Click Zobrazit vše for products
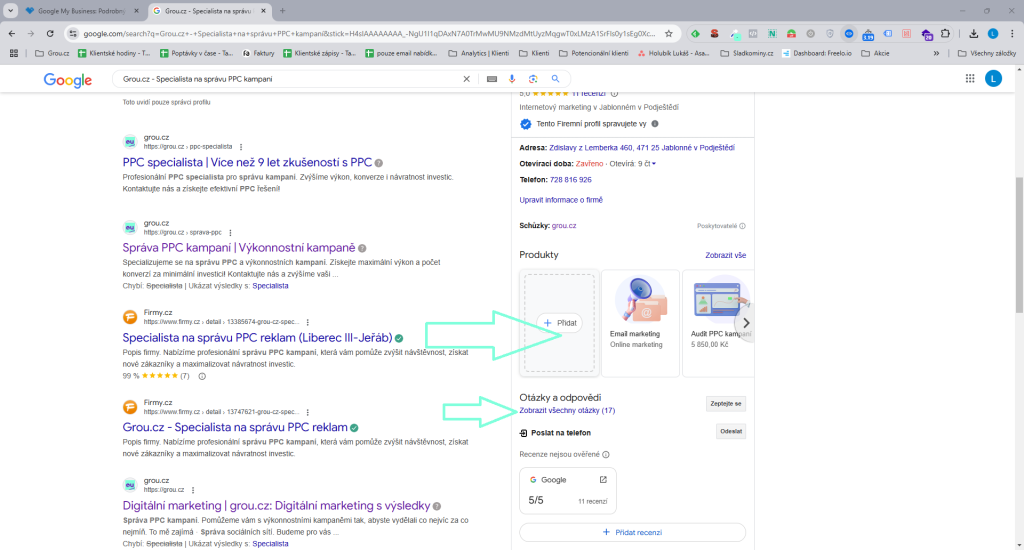This screenshot has height=550, width=1024. (x=725, y=255)
